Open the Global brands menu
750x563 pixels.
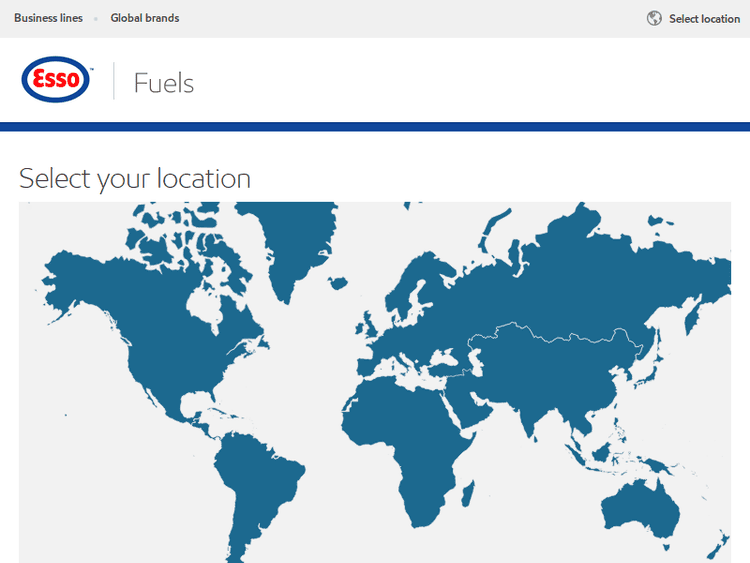click(145, 18)
